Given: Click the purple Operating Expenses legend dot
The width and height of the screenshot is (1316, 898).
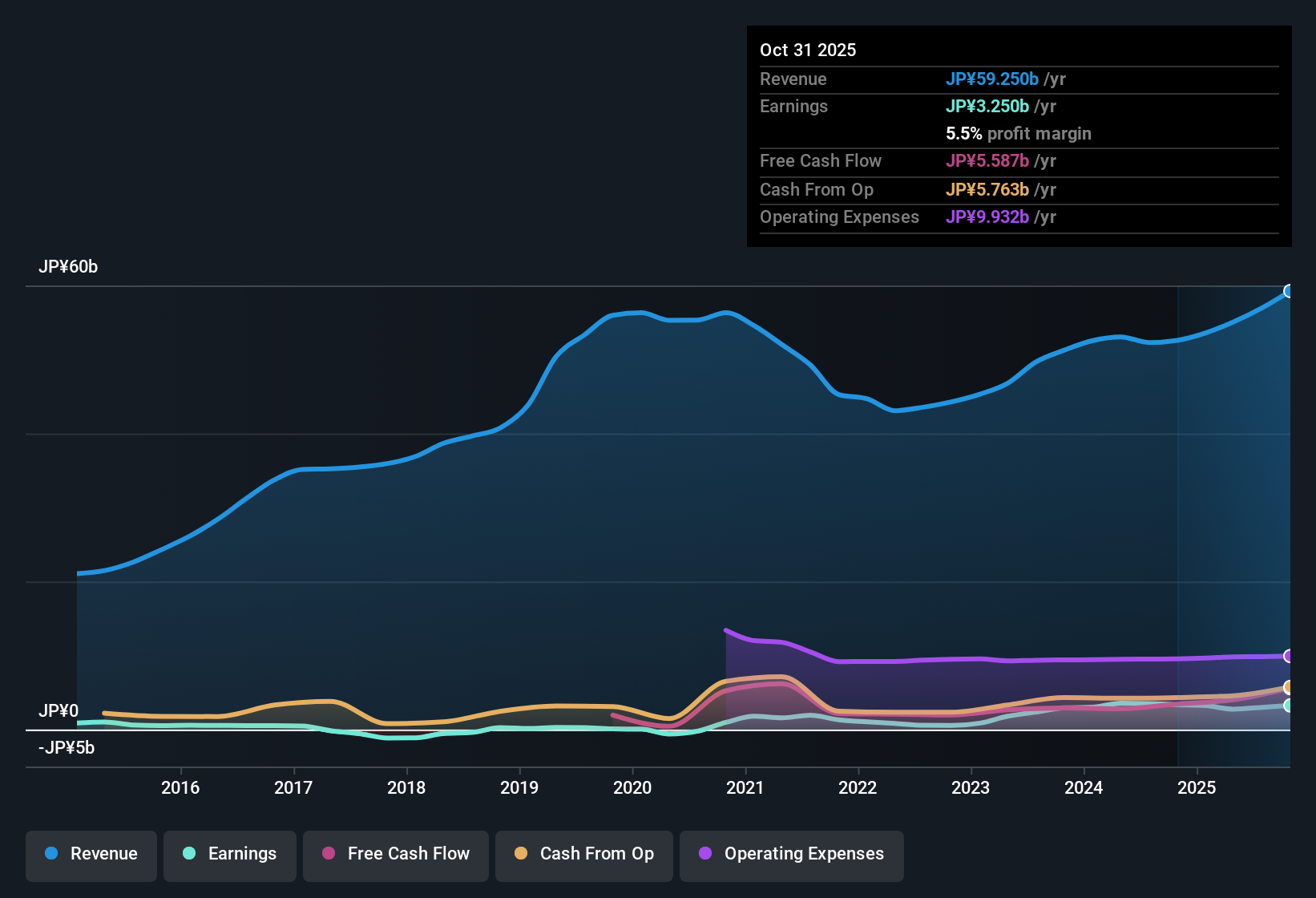Looking at the screenshot, I should 705,855.
